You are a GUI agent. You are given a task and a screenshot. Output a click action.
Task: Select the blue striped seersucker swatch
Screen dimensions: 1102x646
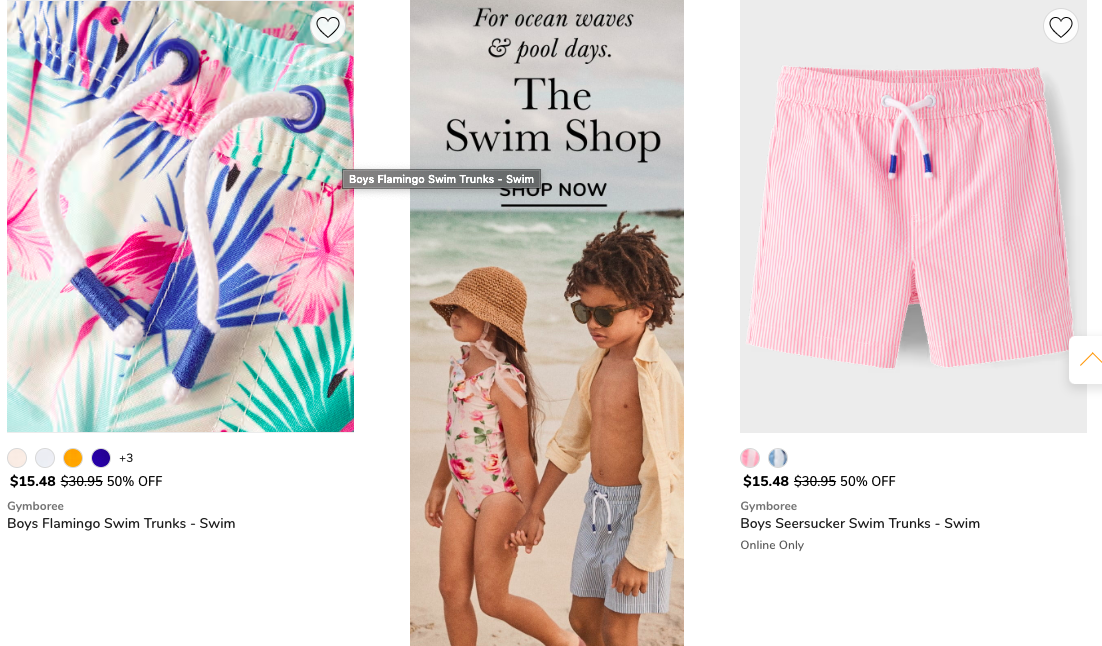[778, 458]
